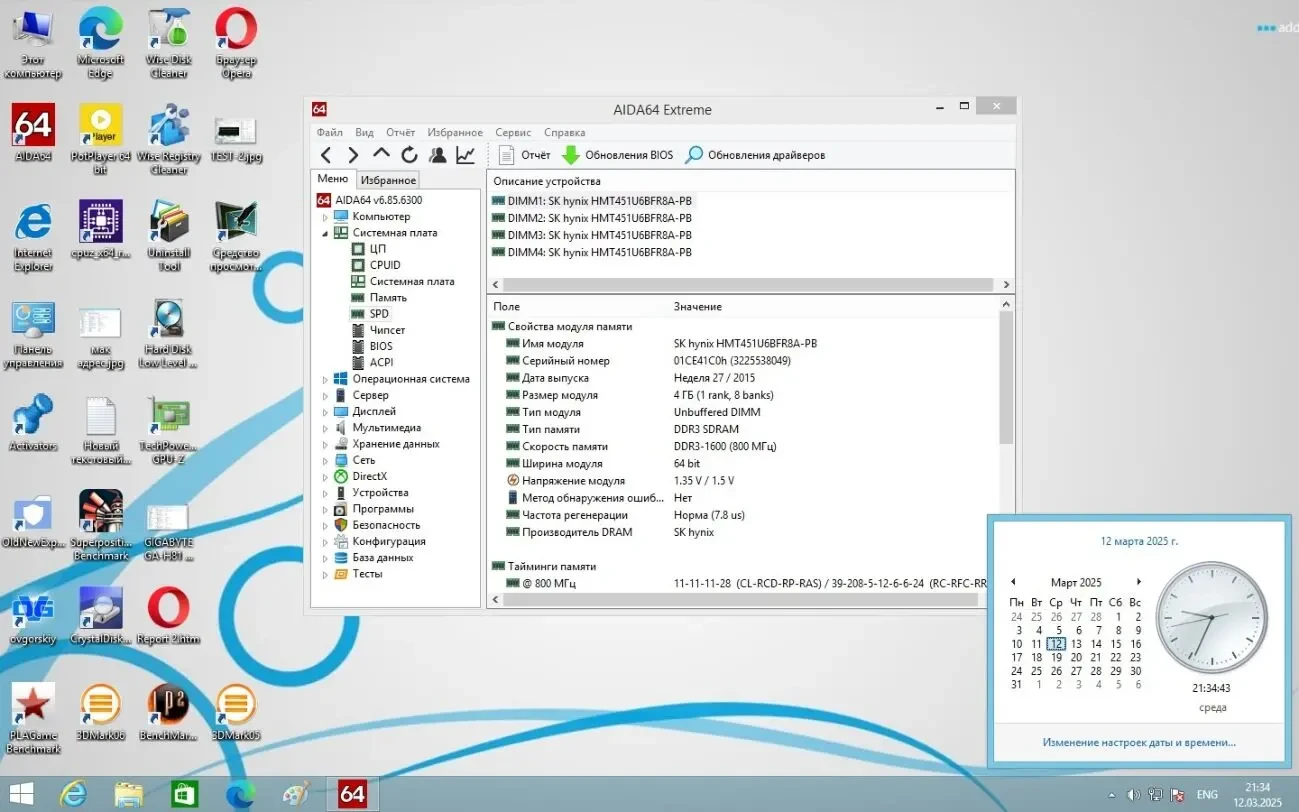Image resolution: width=1299 pixels, height=812 pixels.
Task: Click the horizontal scrollbar right arrow
Action: click(1008, 284)
